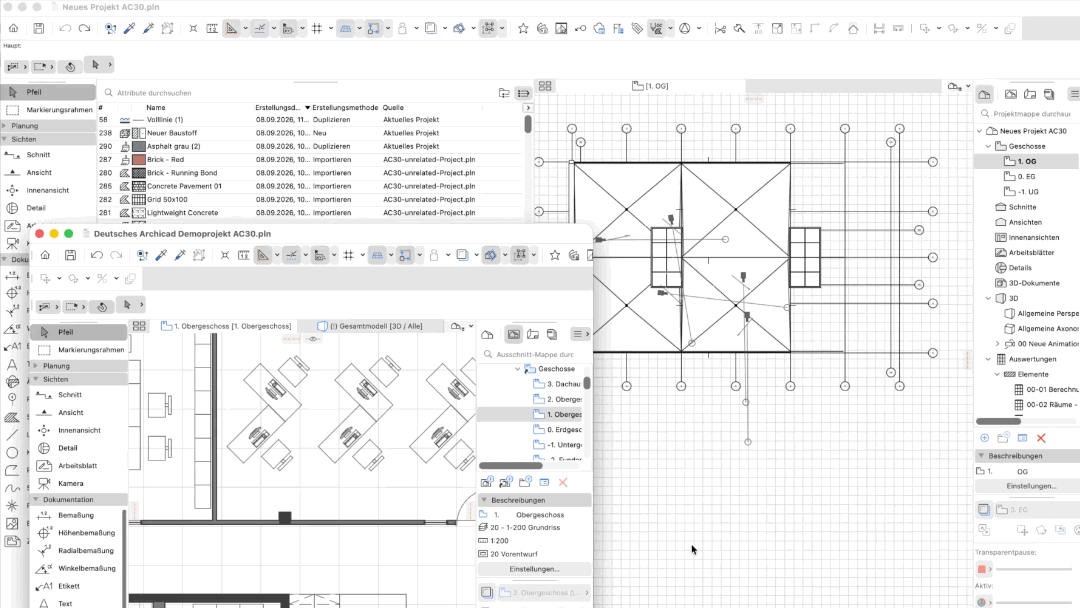The image size is (1080, 608).
Task: Click the save icon in the Demoprojekt window
Action: (70, 255)
